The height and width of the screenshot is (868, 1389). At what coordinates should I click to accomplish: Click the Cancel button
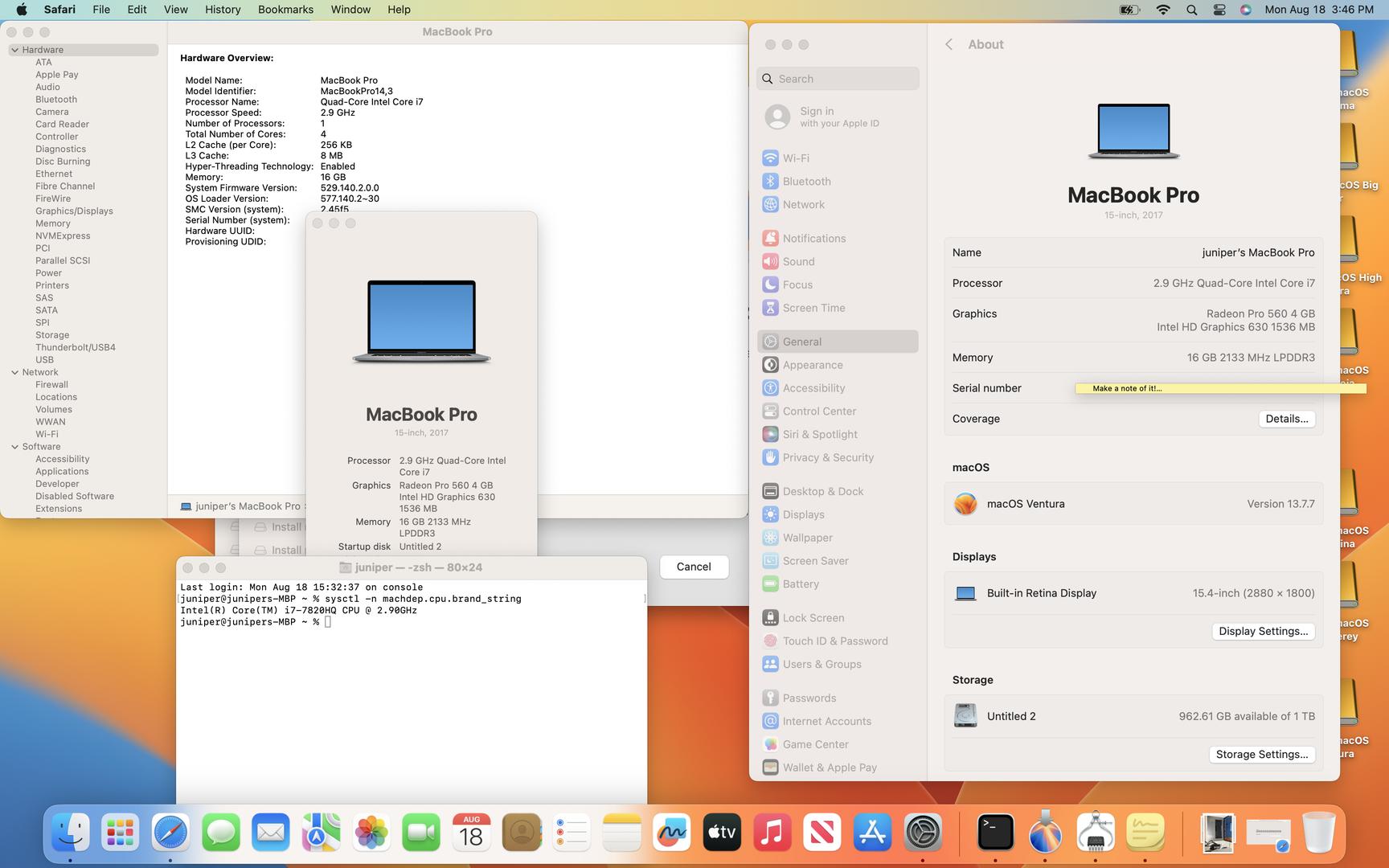pyautogui.click(x=694, y=567)
